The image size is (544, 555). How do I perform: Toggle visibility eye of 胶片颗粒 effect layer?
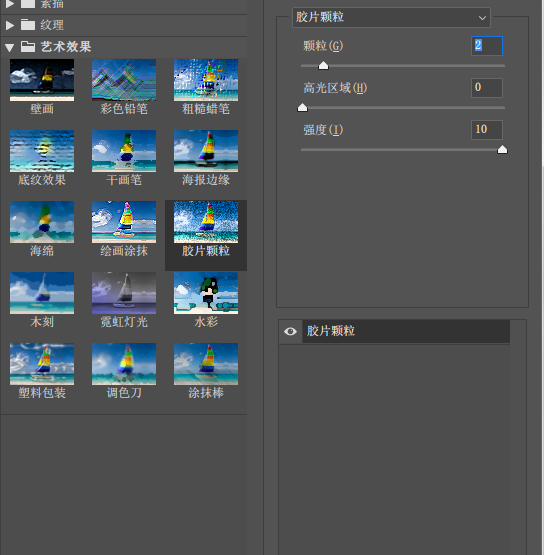290,331
